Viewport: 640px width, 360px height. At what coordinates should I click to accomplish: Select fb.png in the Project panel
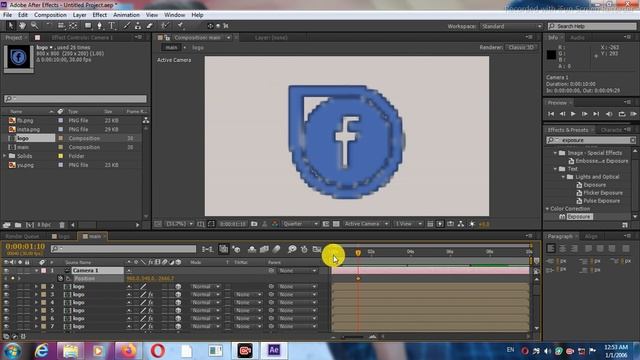[25, 120]
